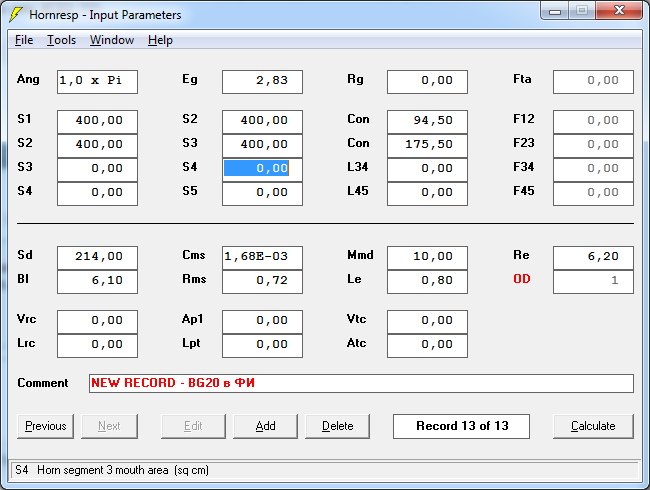
Task: Click the Rms field with 0,72
Action: (x=262, y=282)
